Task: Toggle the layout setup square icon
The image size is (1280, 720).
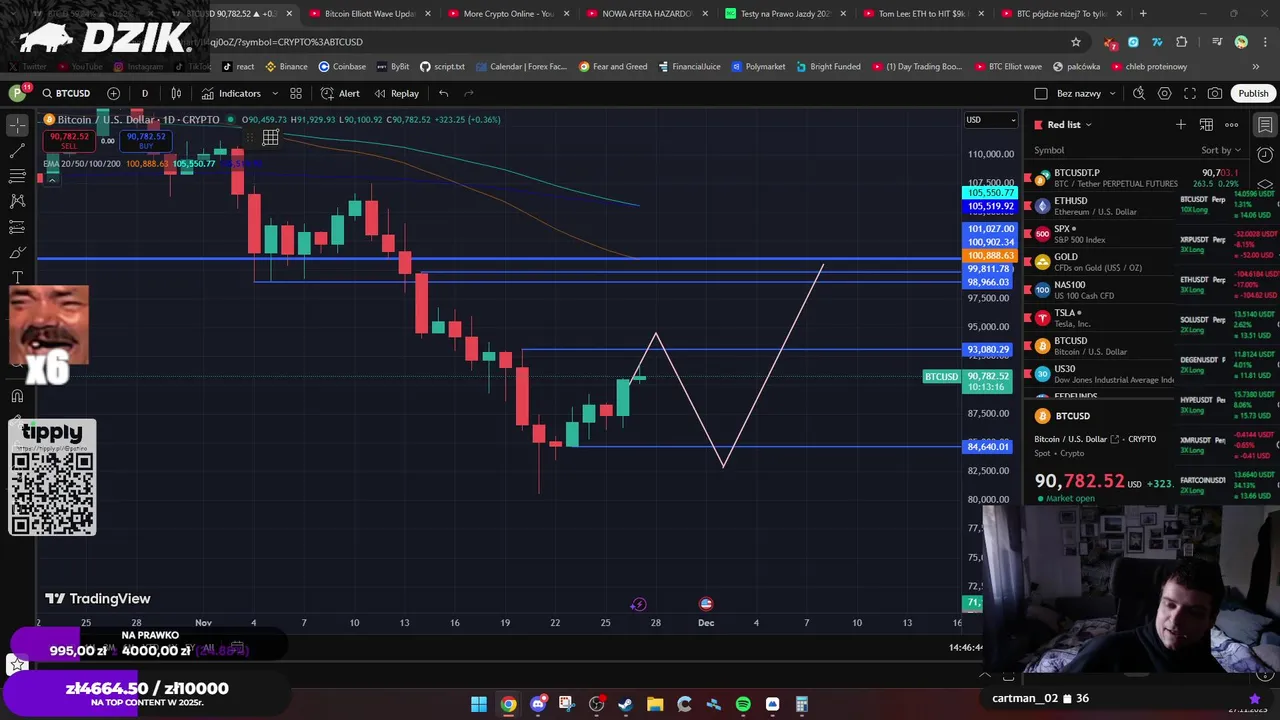Action: 1040,93
